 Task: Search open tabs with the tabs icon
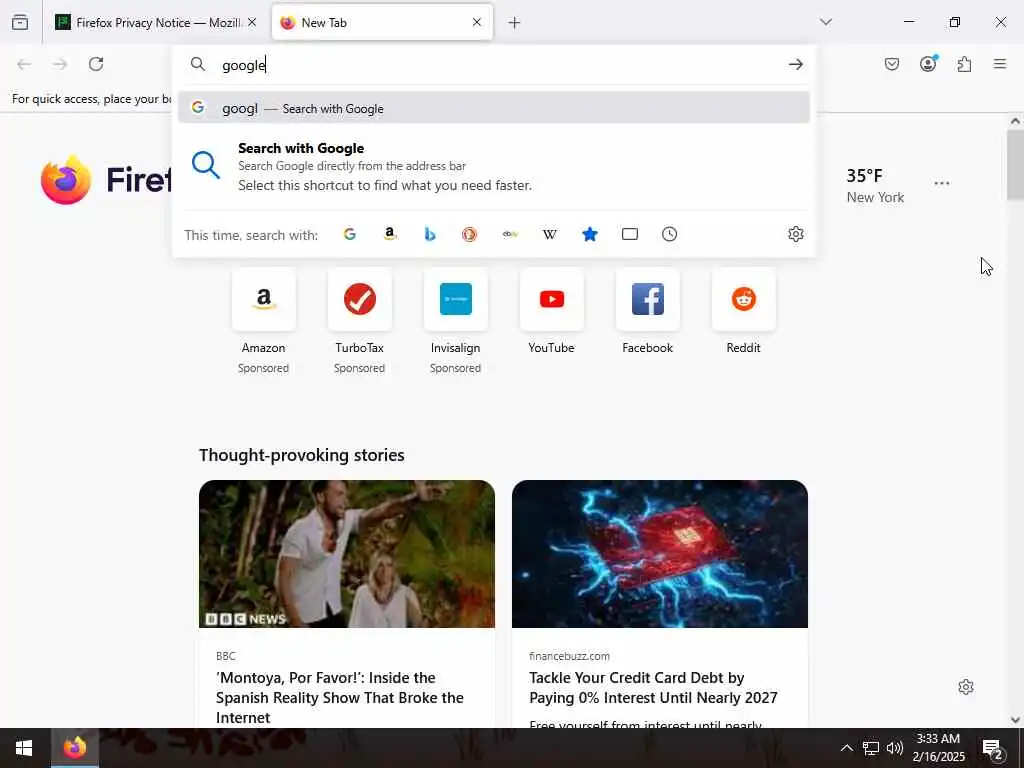pyautogui.click(x=630, y=234)
